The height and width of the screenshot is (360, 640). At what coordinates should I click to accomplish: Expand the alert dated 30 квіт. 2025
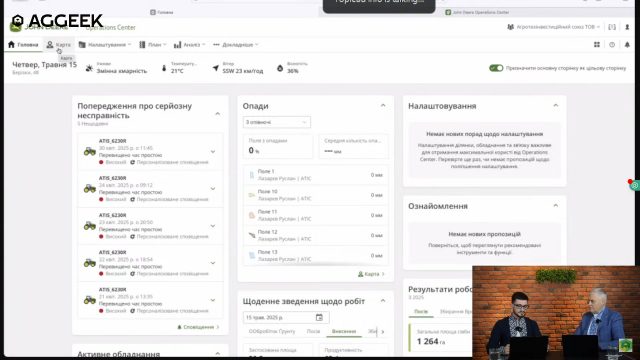click(x=213, y=151)
